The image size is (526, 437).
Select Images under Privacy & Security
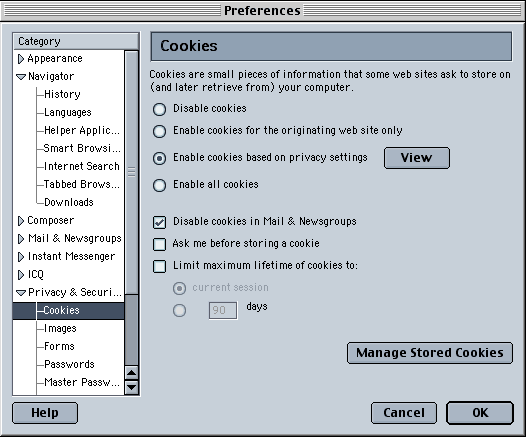click(x=60, y=328)
